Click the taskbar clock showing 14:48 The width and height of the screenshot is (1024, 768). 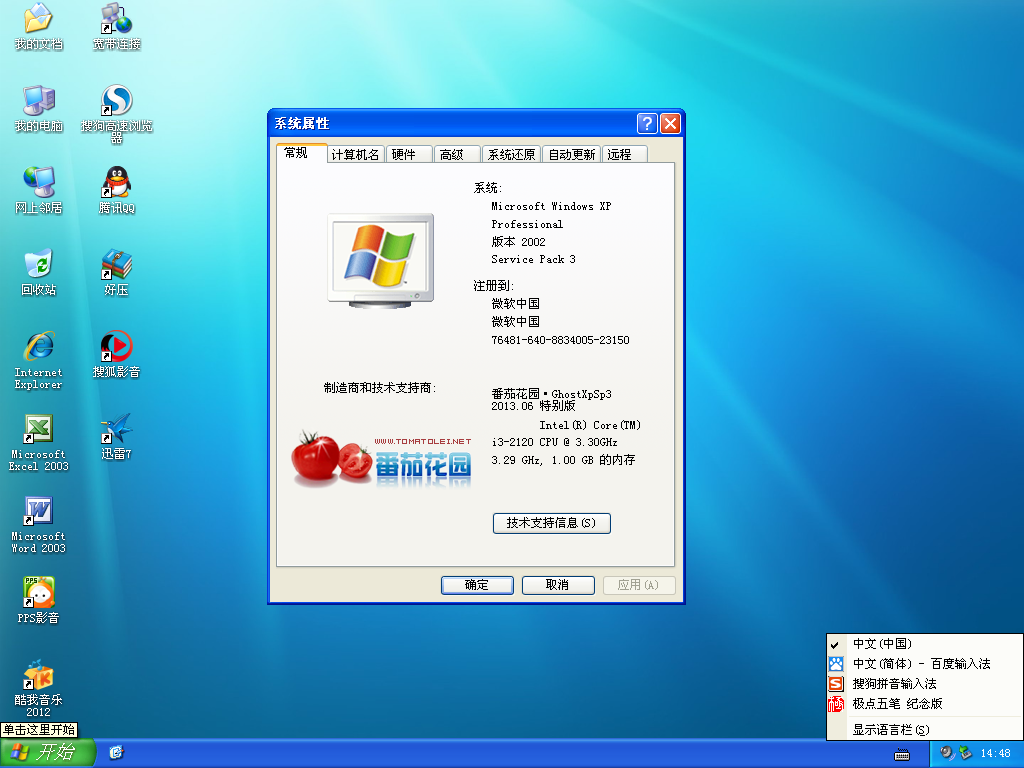pyautogui.click(x=995, y=754)
